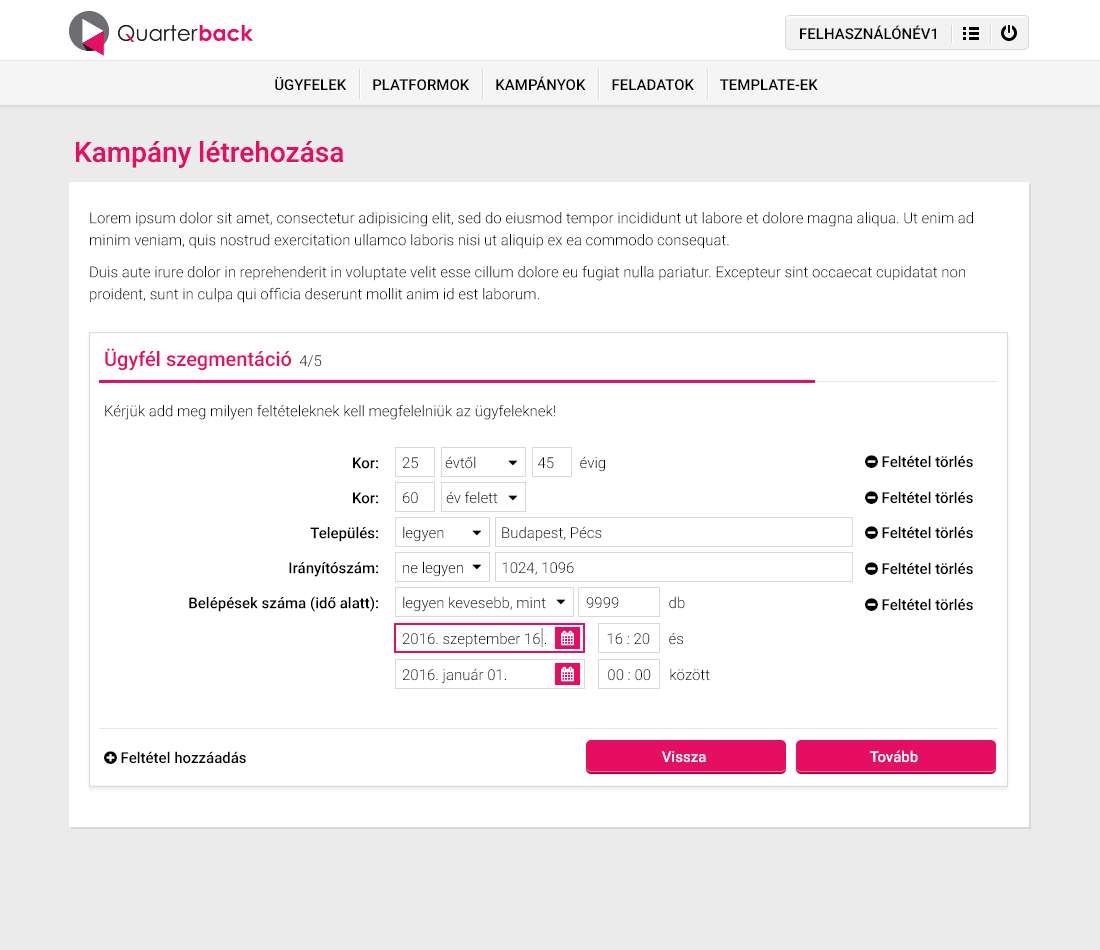Screen dimensions: 1100x950
Task: Expand the 'évtől' age dropdown
Action: [483, 462]
